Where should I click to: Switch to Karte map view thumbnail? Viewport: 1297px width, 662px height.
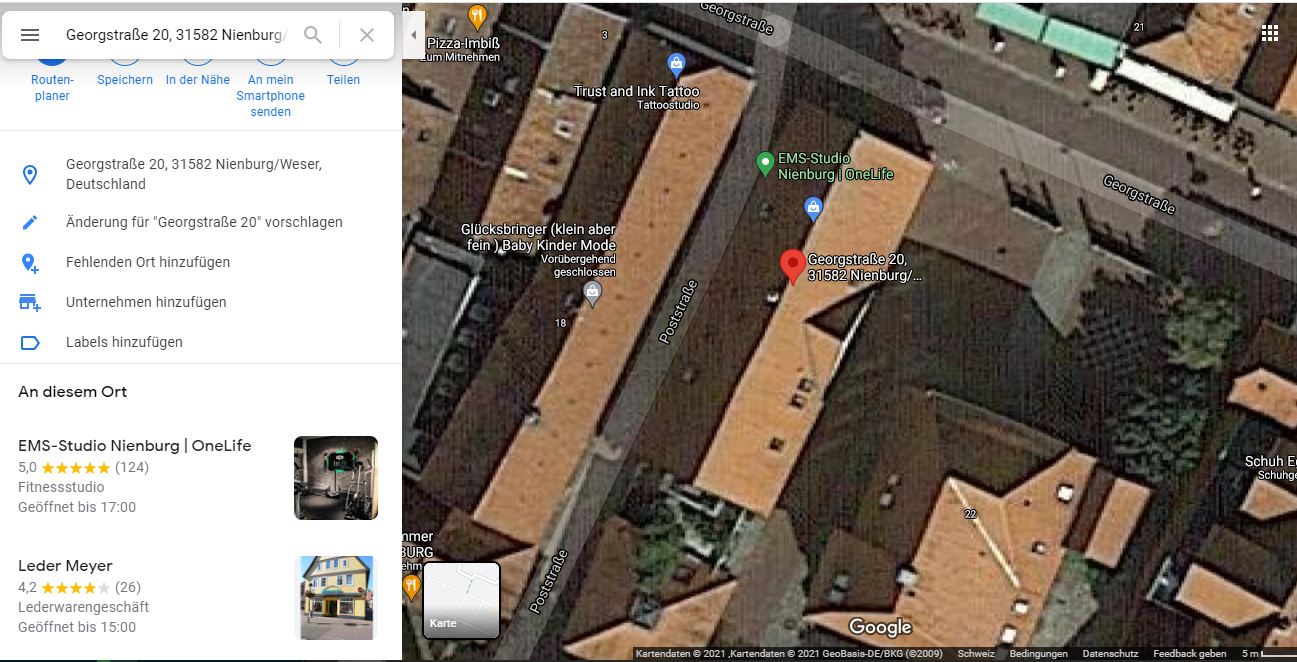point(461,600)
